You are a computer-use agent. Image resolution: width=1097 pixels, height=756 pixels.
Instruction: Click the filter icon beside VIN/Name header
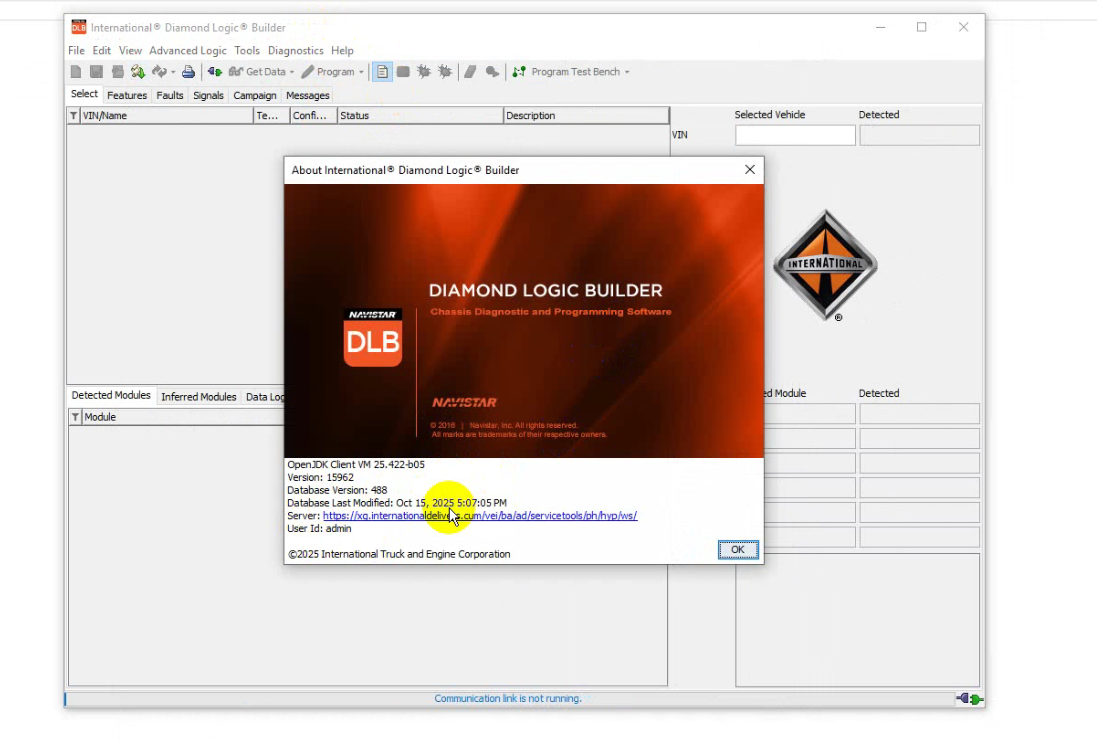(x=74, y=116)
